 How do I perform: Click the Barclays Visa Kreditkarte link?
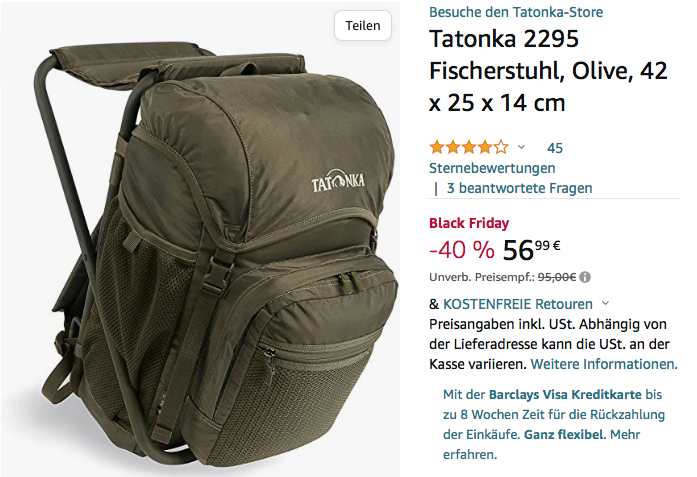tap(565, 394)
